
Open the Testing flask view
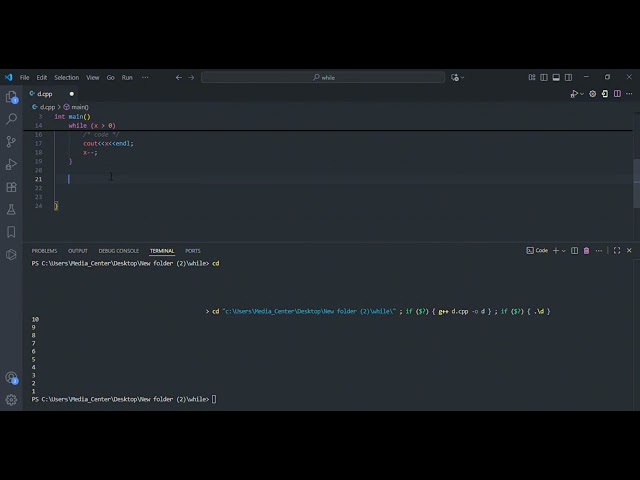point(11,209)
